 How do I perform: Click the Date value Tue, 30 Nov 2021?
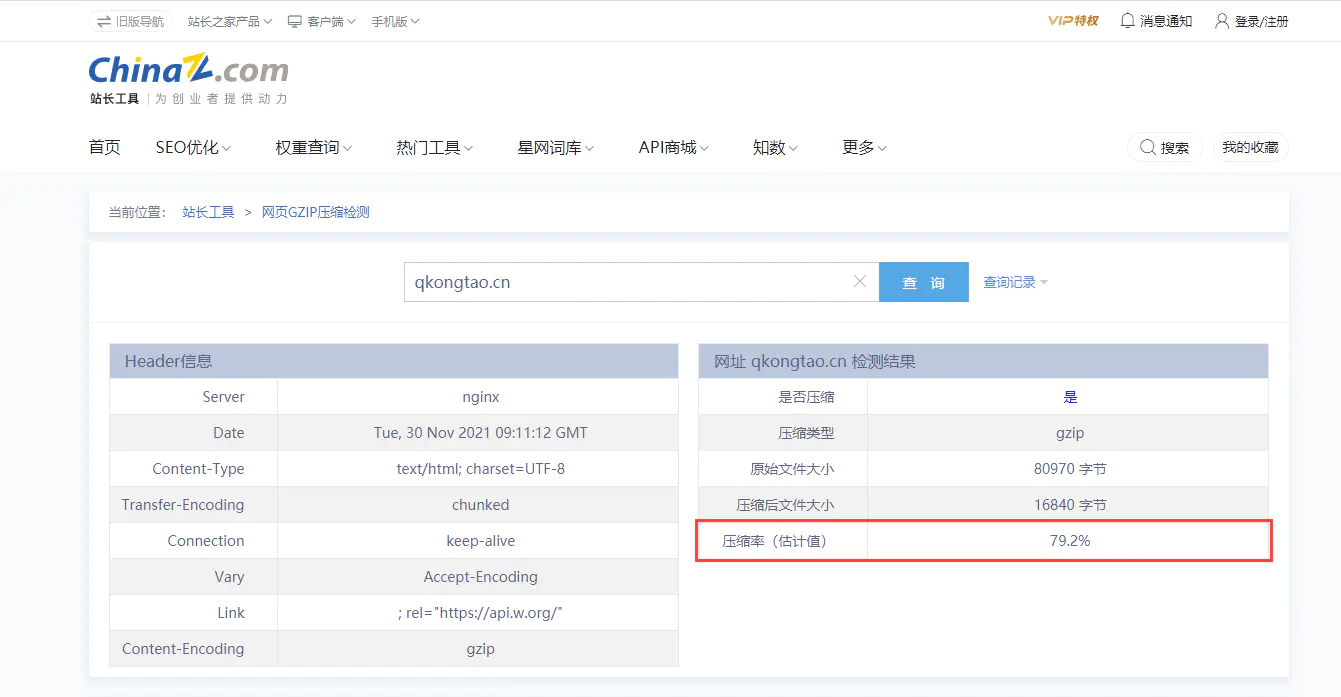coord(481,433)
